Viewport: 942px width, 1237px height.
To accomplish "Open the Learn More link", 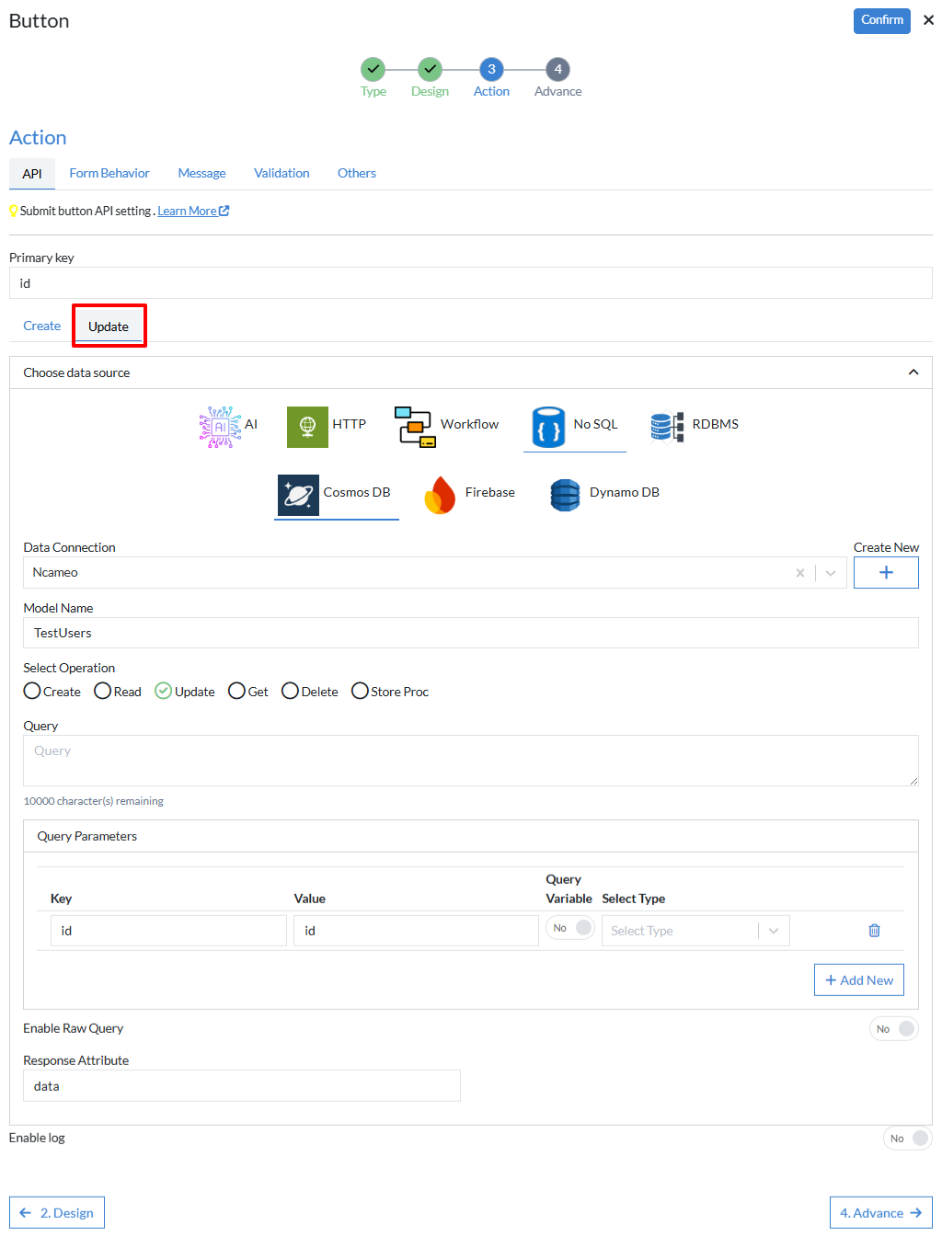I will click(x=194, y=211).
